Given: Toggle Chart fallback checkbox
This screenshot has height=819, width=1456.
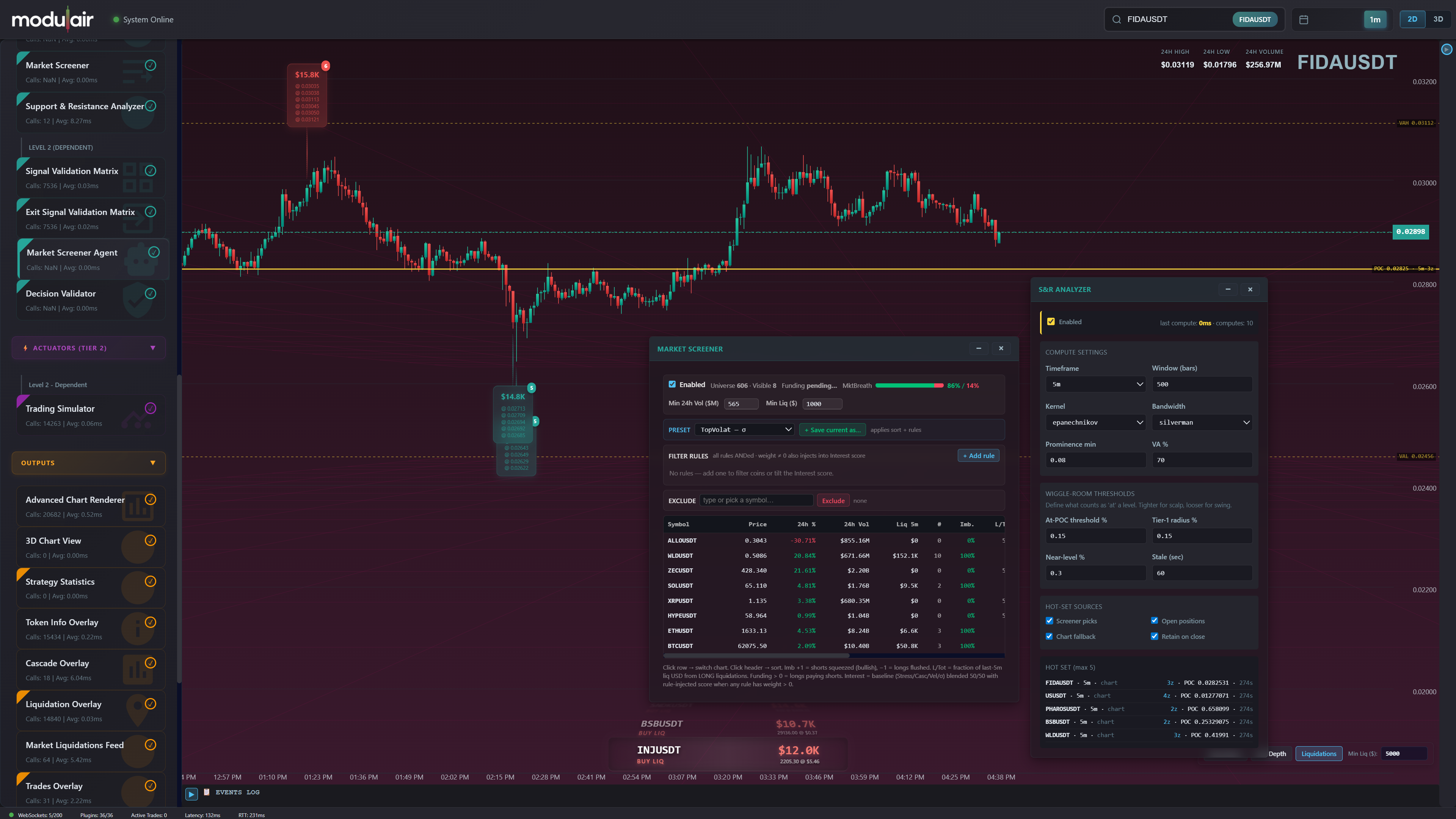Looking at the screenshot, I should (1050, 637).
